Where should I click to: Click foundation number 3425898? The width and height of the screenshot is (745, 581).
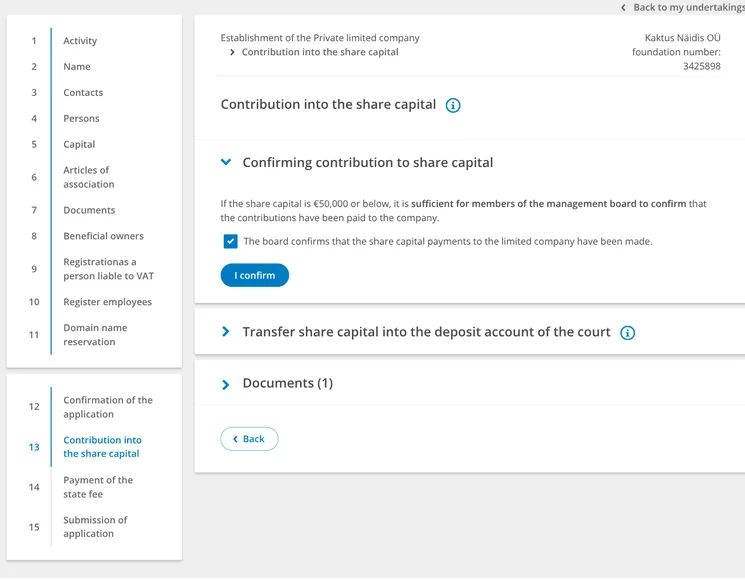(x=702, y=66)
